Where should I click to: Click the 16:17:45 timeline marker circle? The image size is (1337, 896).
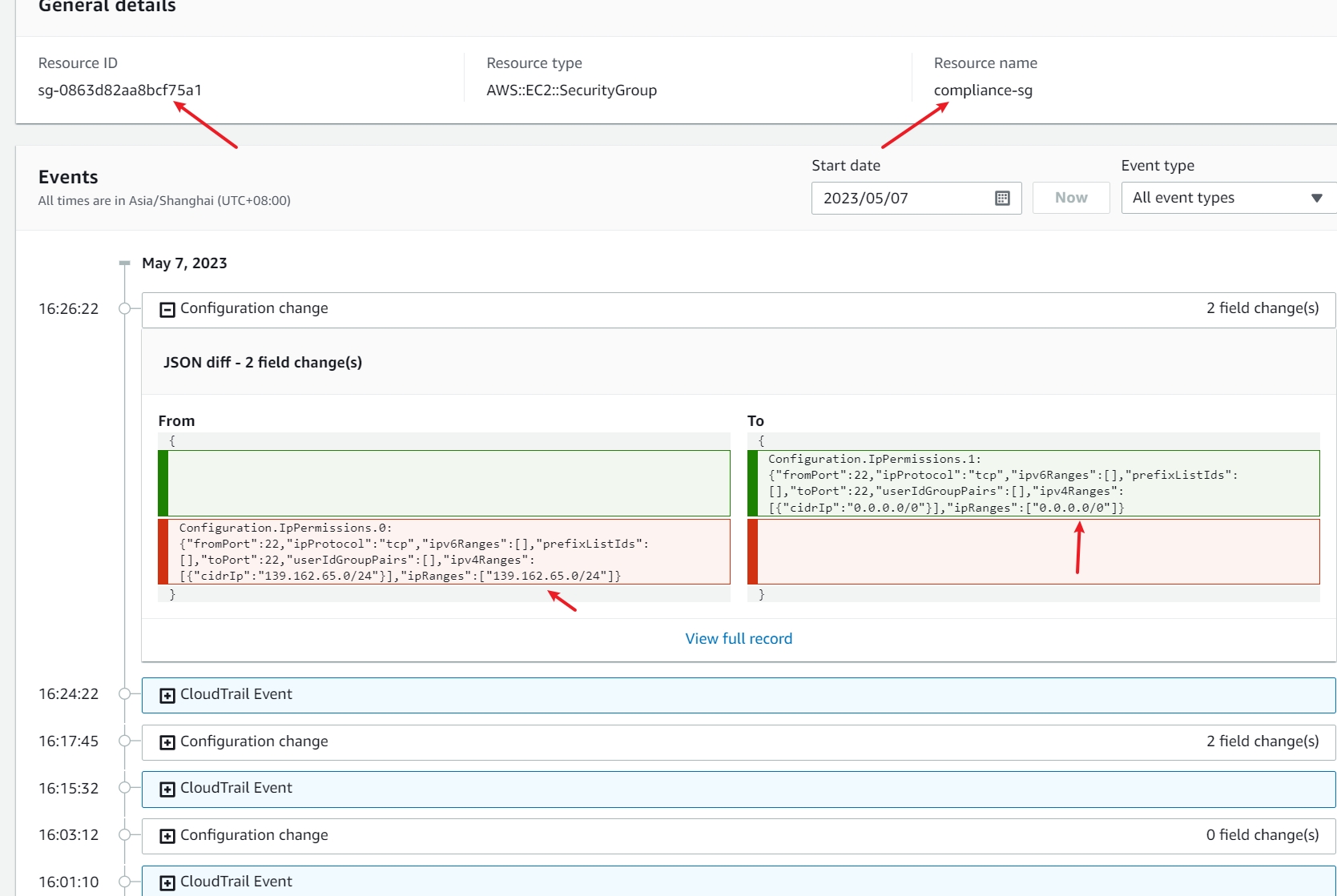125,741
